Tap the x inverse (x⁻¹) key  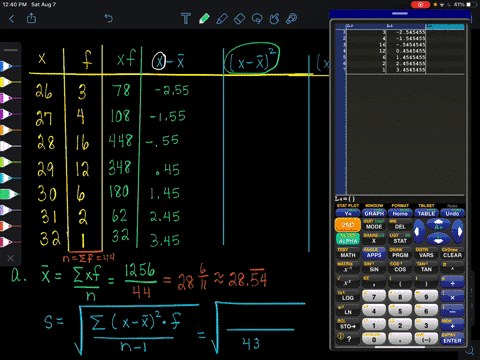[348, 269]
